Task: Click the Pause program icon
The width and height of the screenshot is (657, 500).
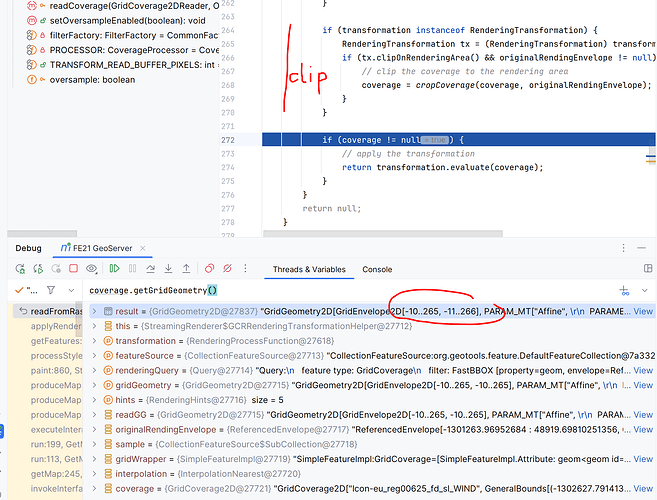Action: tap(132, 268)
